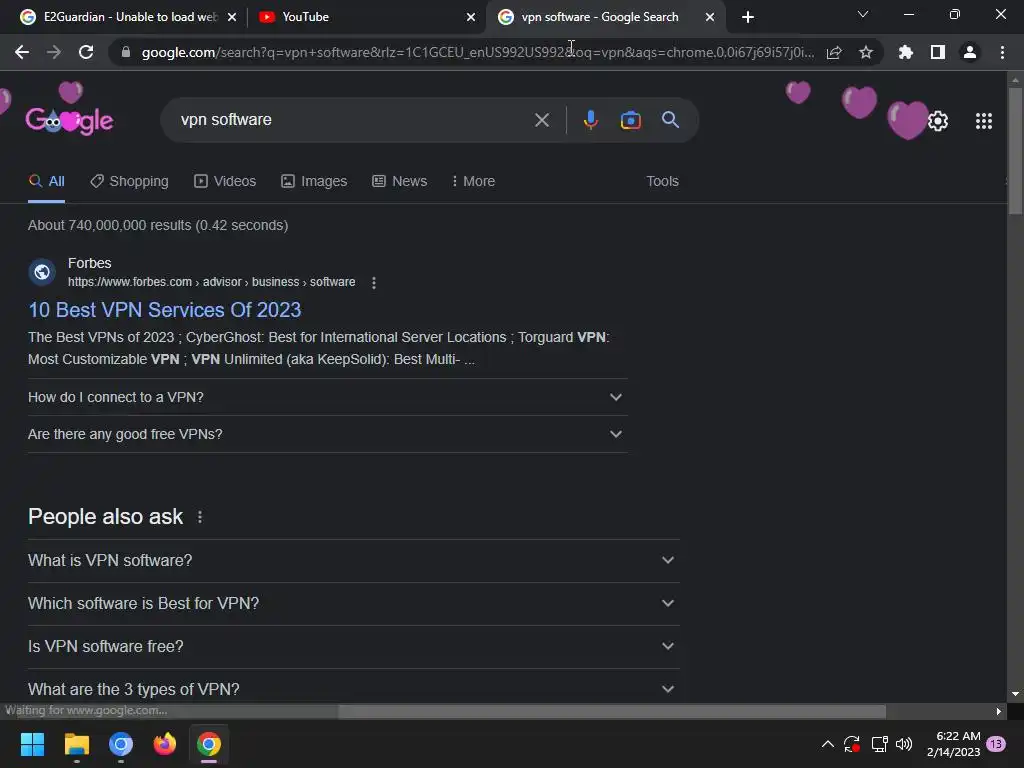Open Forbes result options menu
Viewport: 1024px width, 768px height.
(374, 283)
